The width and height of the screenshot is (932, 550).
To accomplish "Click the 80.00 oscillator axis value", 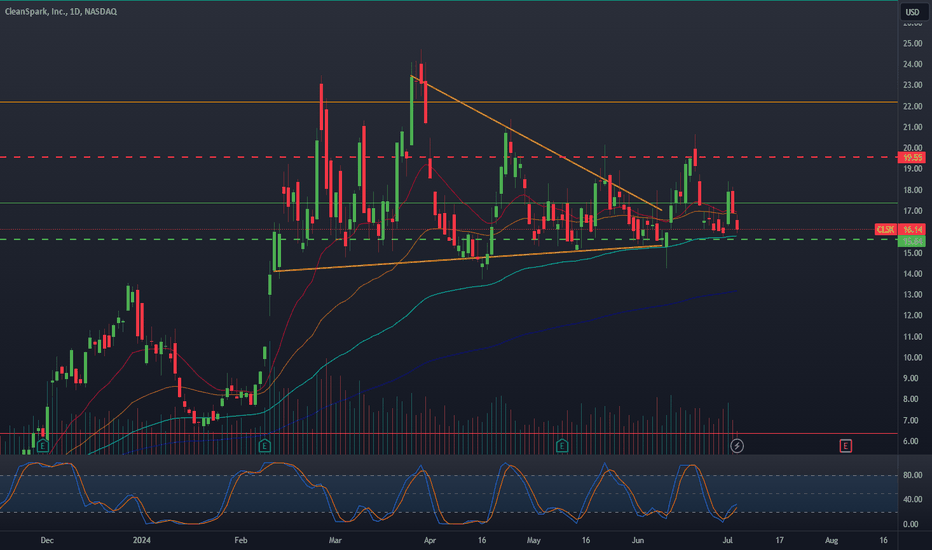I will point(912,475).
